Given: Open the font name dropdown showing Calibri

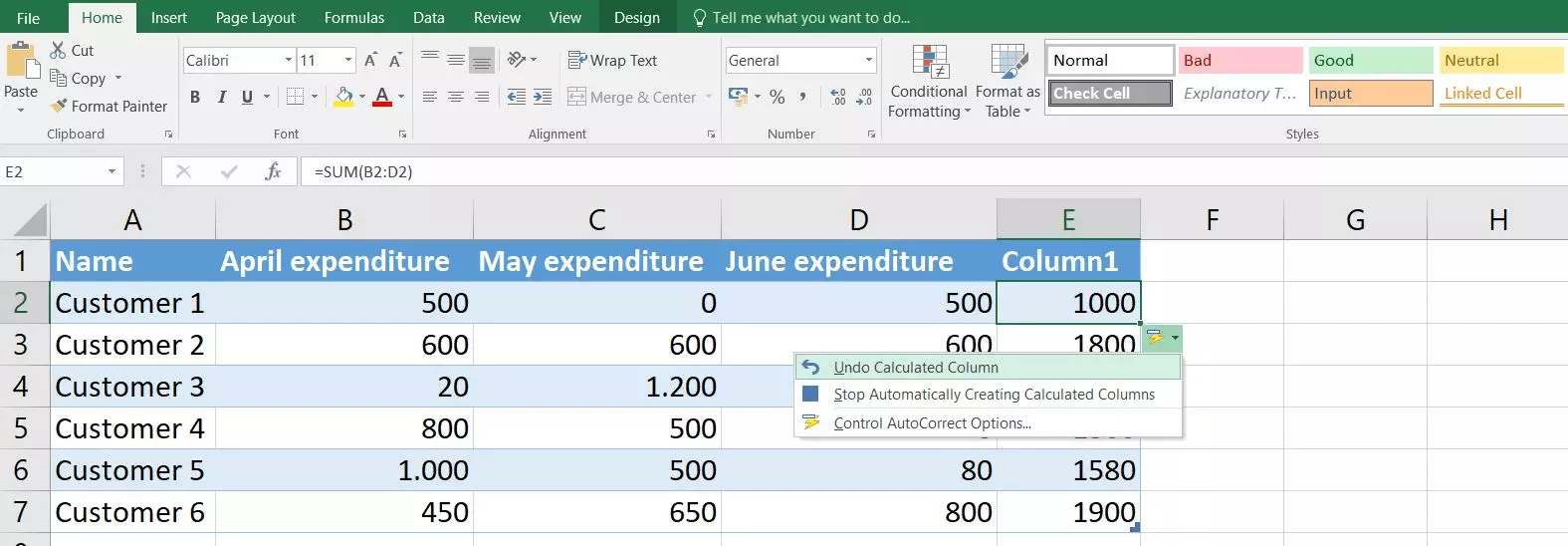Looking at the screenshot, I should (x=288, y=61).
